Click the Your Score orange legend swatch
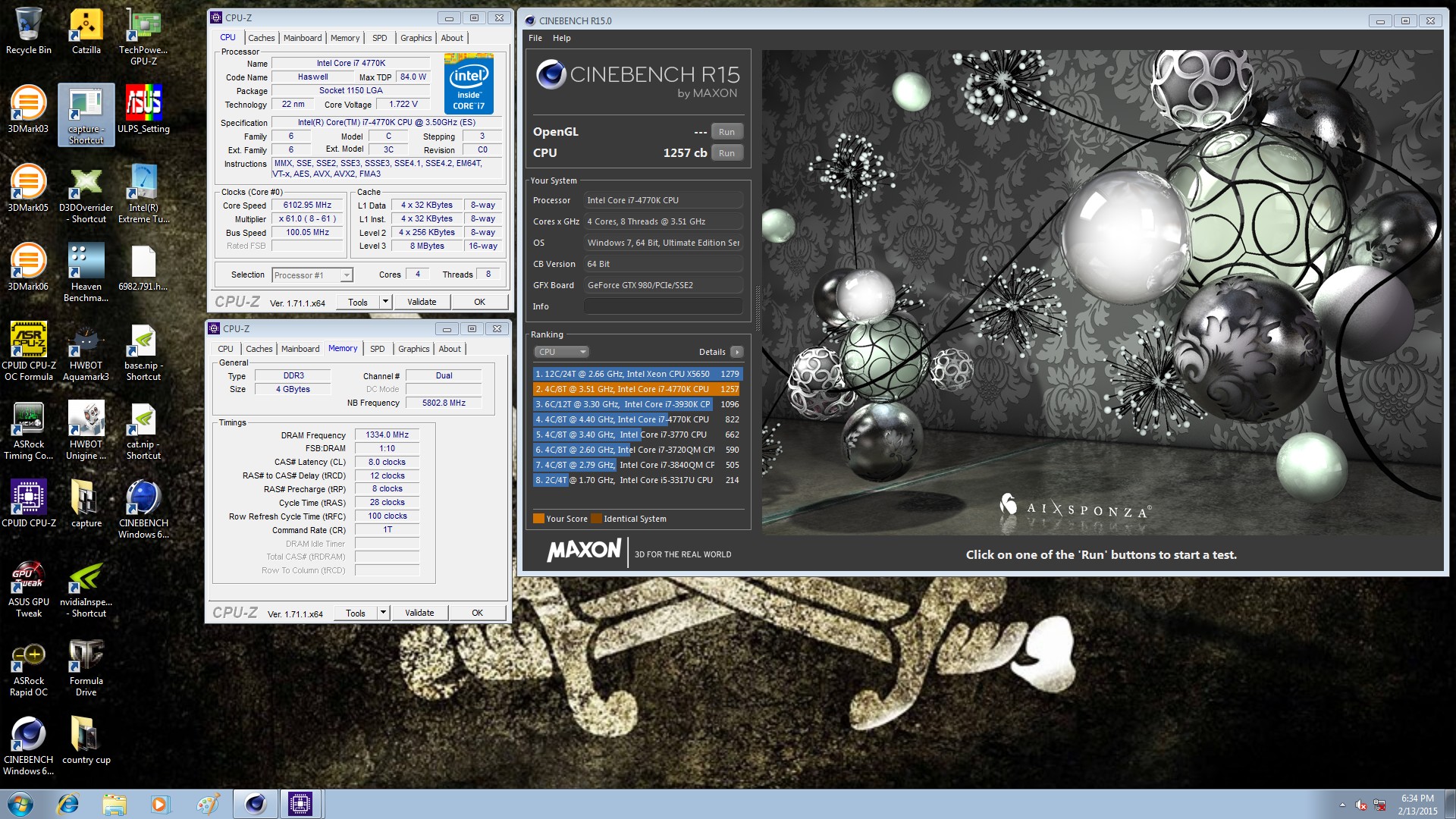1456x819 pixels. pyautogui.click(x=538, y=519)
